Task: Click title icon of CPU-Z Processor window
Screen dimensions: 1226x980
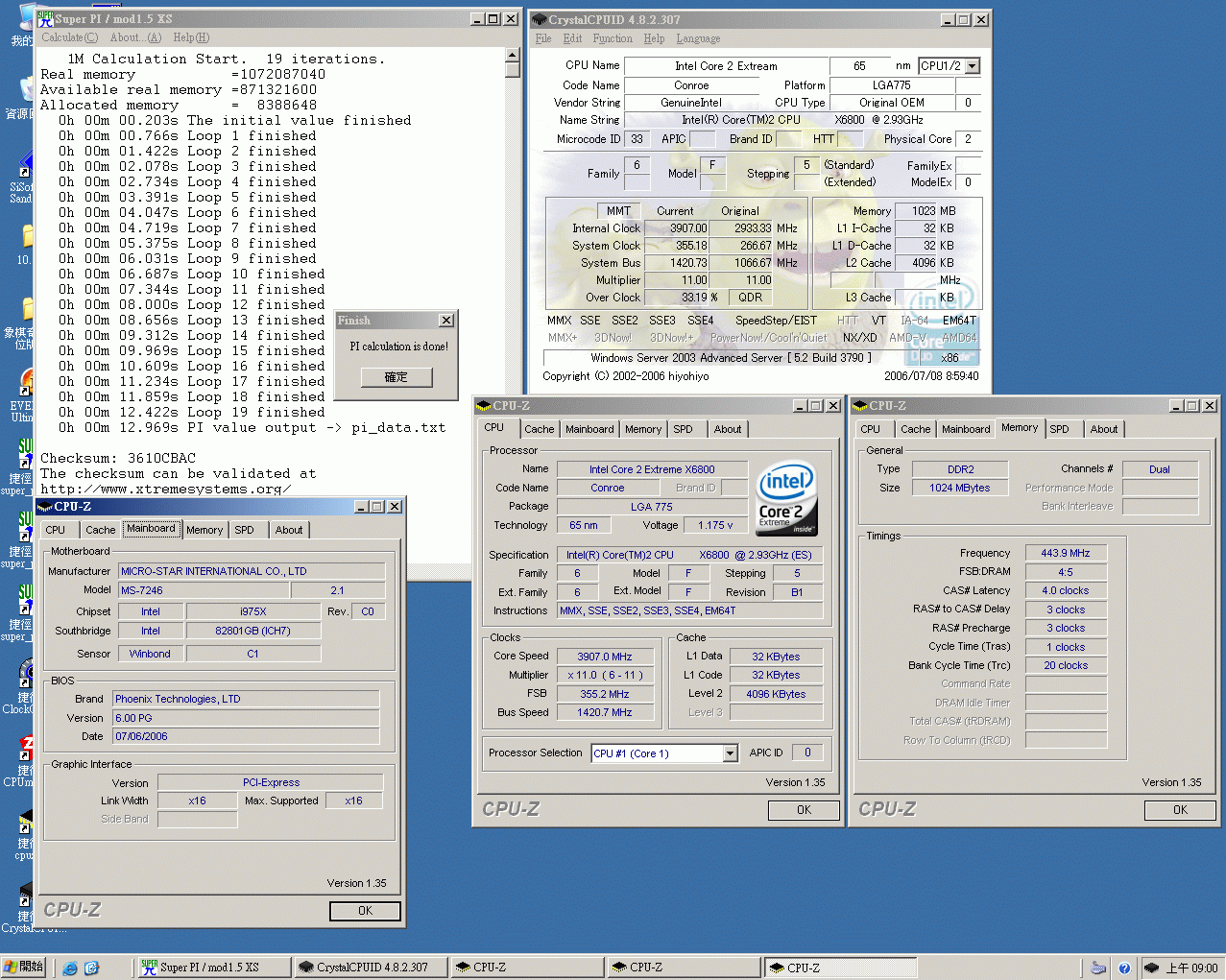Action: point(484,406)
